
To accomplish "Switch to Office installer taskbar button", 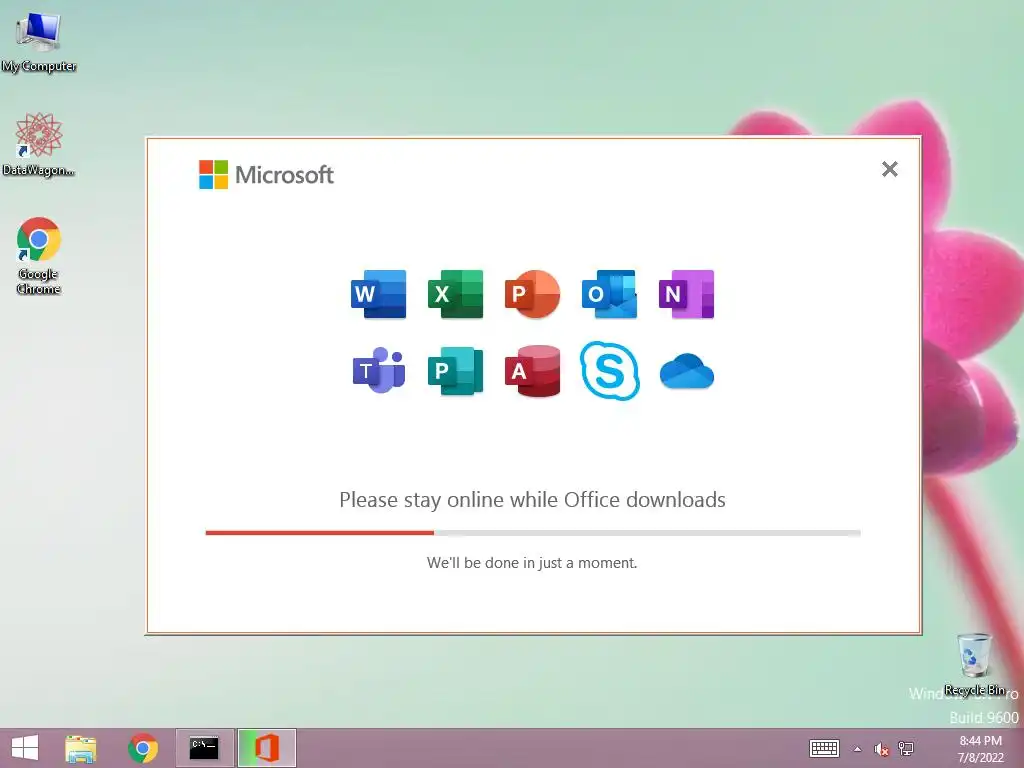I will (266, 748).
